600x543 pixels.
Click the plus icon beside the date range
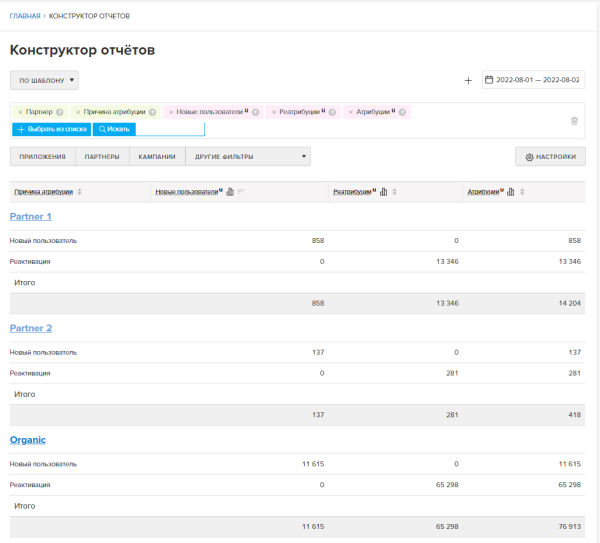point(468,80)
